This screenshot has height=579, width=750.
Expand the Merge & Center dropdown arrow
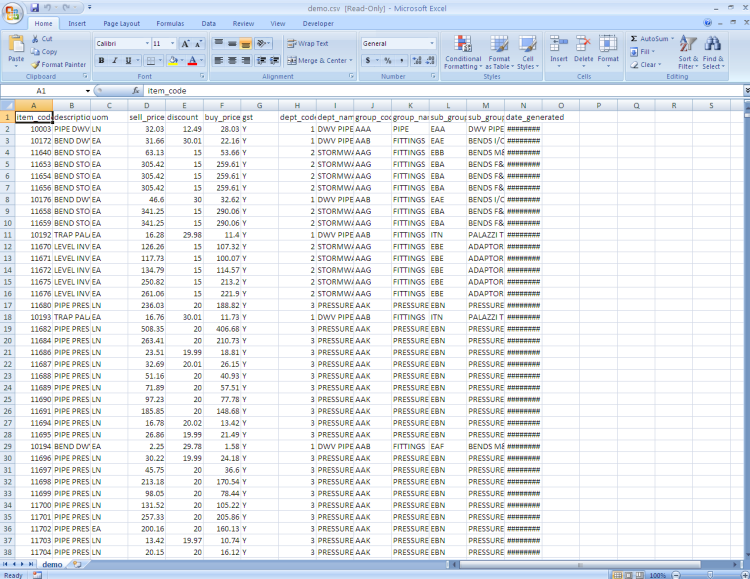pyautogui.click(x=351, y=61)
